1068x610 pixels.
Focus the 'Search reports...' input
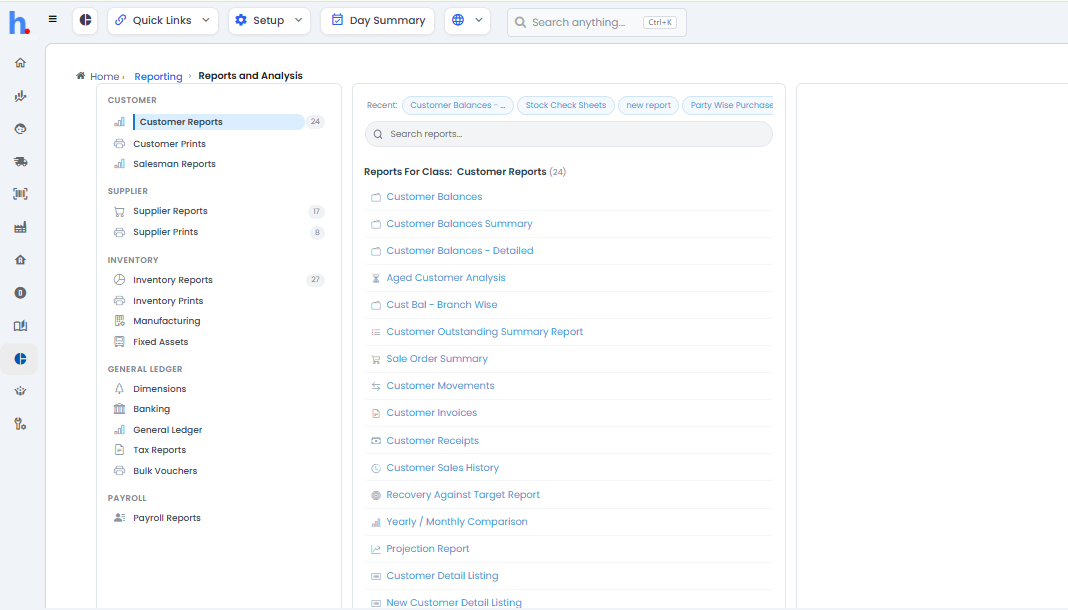point(569,134)
